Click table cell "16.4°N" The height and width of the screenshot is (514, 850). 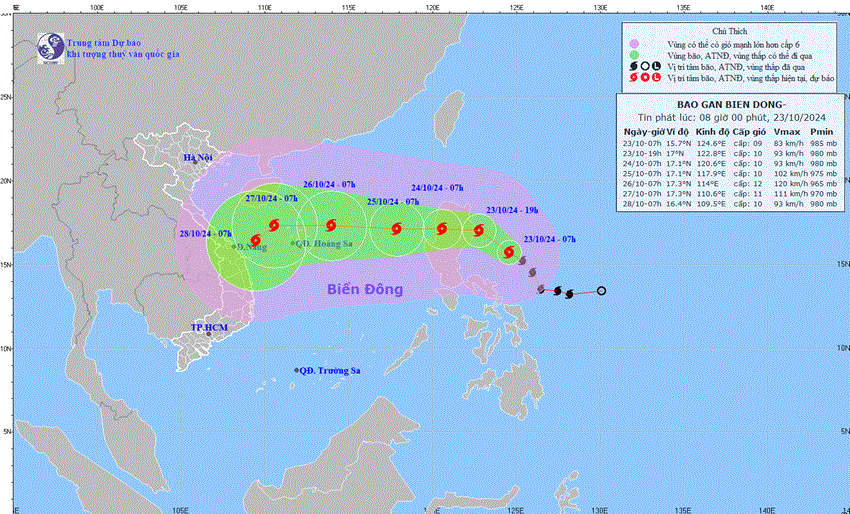(x=679, y=204)
